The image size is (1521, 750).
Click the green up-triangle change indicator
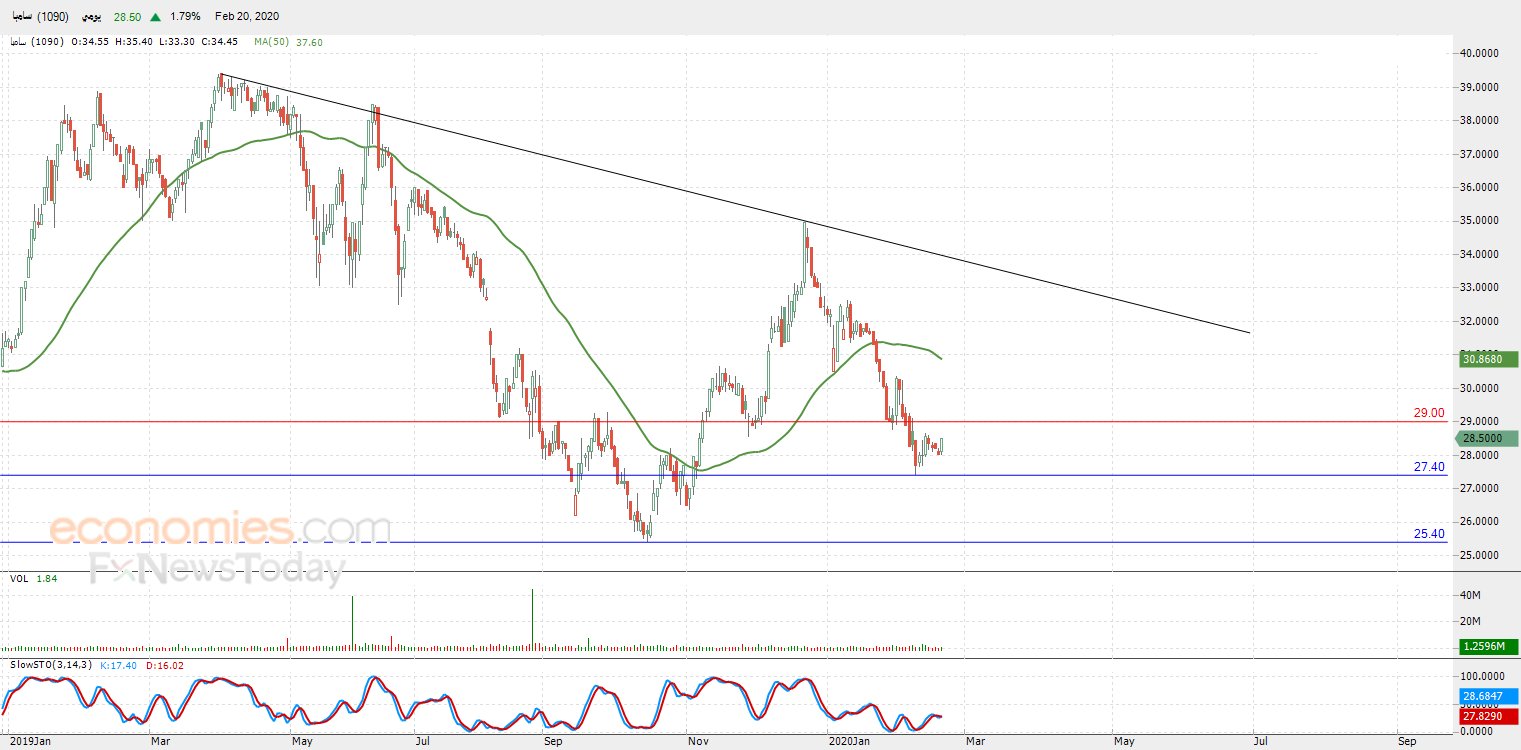155,17
